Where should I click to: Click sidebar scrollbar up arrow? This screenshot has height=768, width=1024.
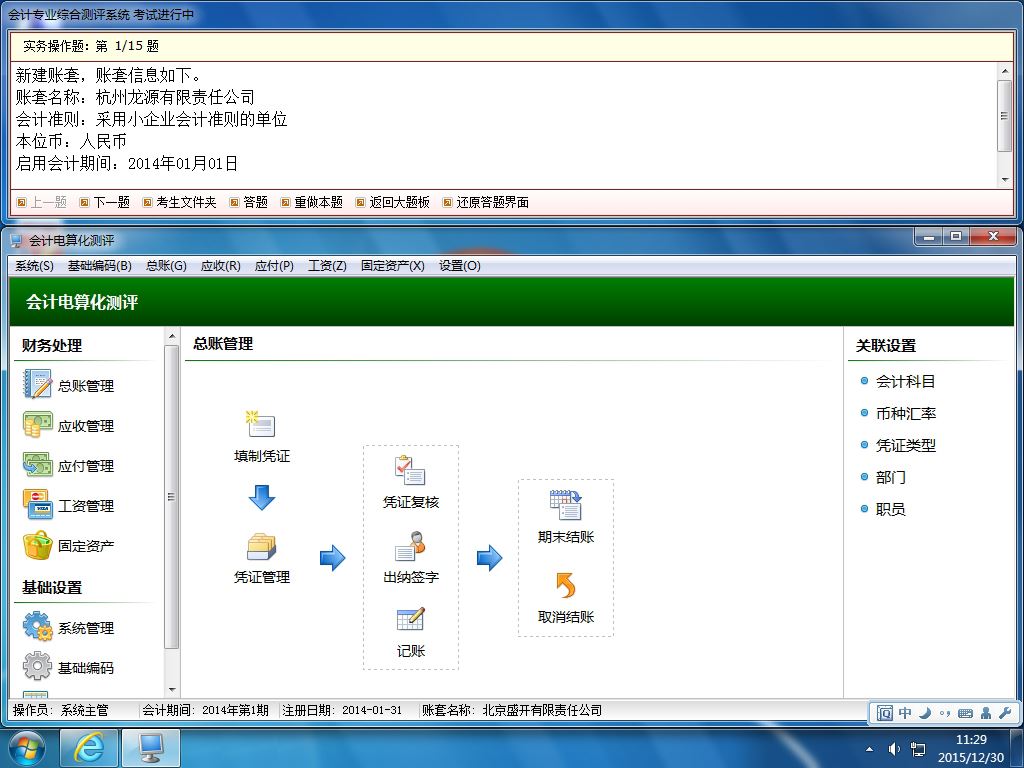tap(172, 336)
